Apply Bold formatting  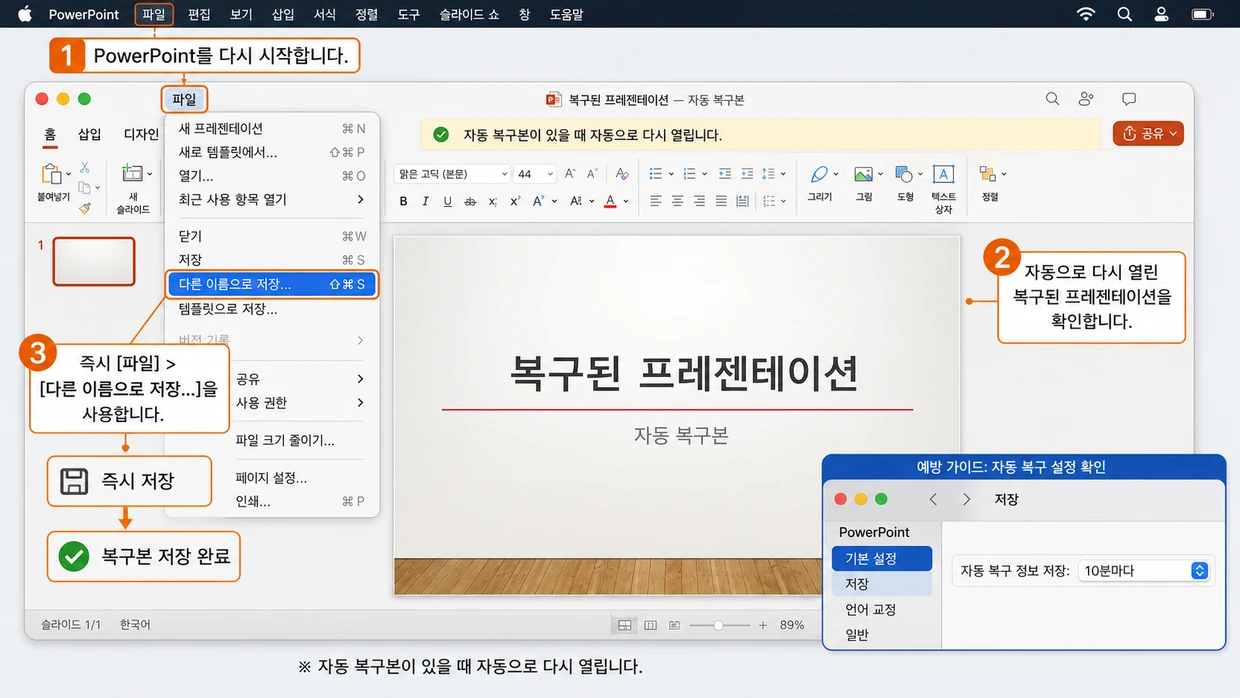404,201
